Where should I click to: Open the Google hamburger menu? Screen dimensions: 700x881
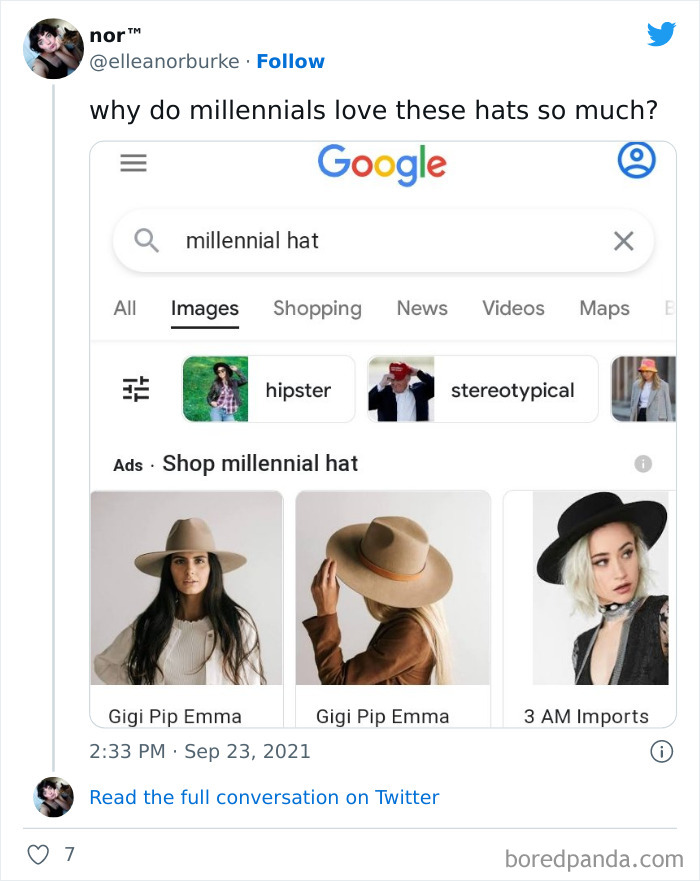[133, 163]
